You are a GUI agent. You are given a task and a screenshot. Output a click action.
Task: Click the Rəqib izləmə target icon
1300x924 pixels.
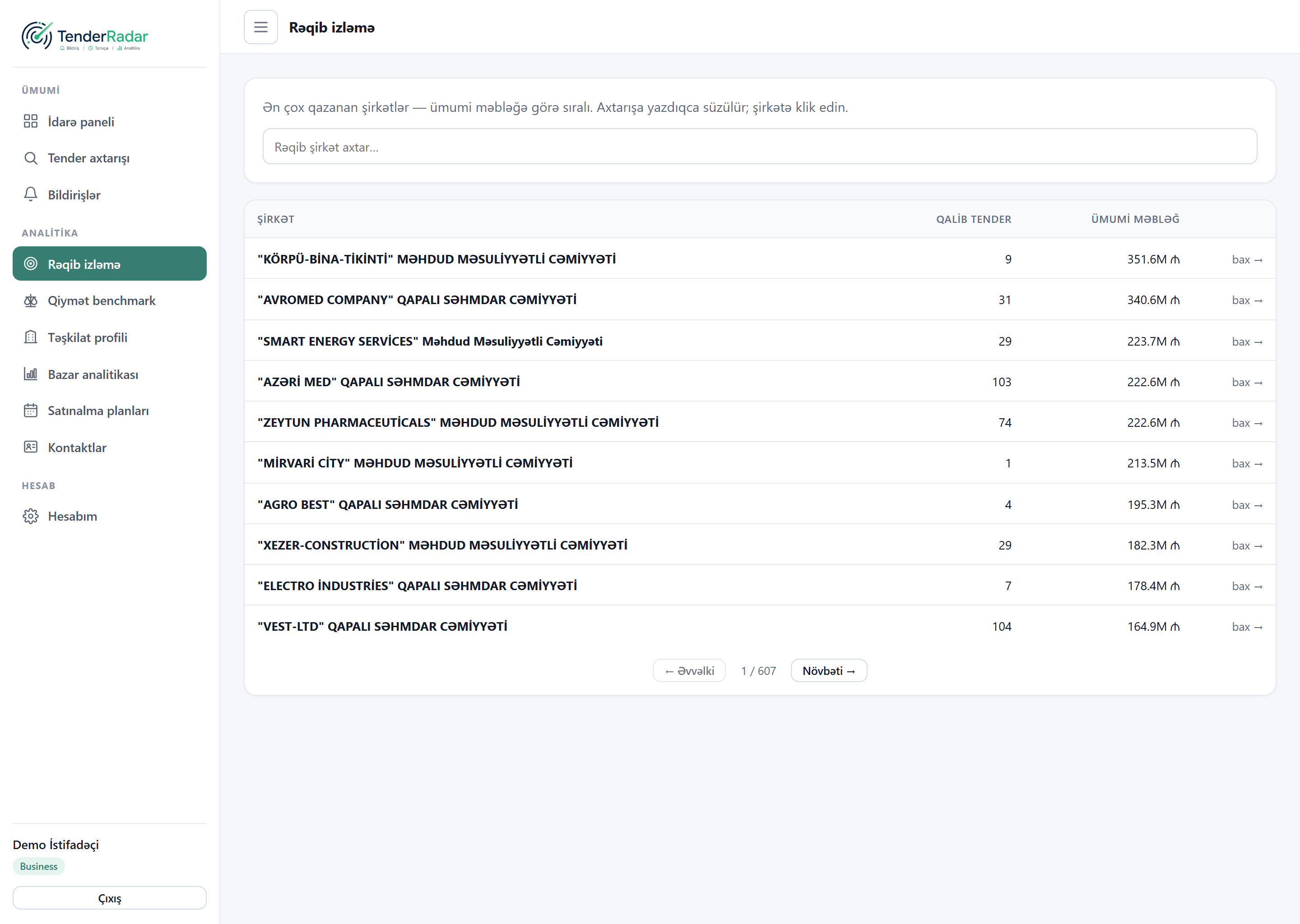click(31, 264)
